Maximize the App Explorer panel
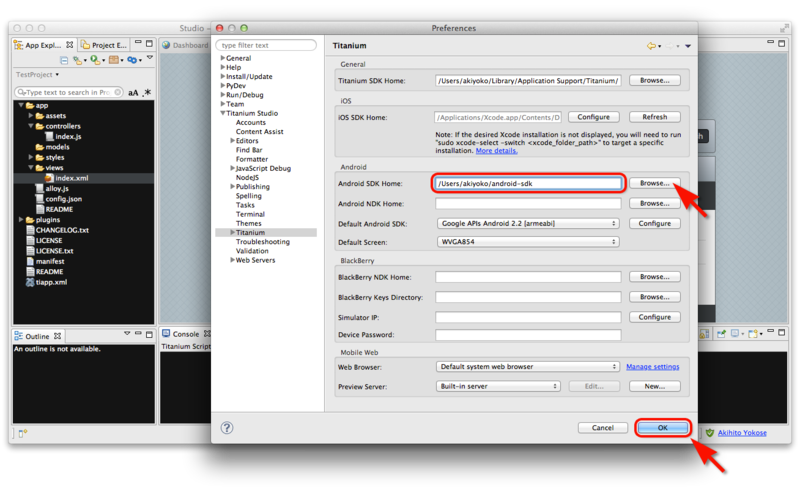 tap(149, 43)
